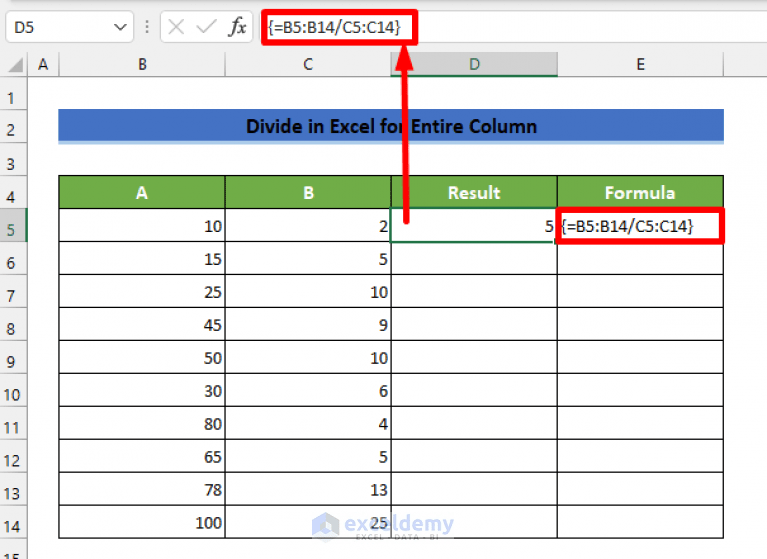Screen dimensions: 767x559
Task: Select the cell containing 13
Action: [x=308, y=489]
